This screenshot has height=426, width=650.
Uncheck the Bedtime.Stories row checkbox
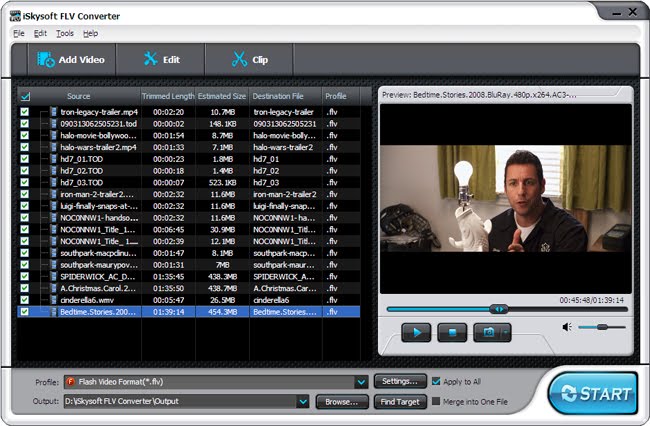point(24,312)
